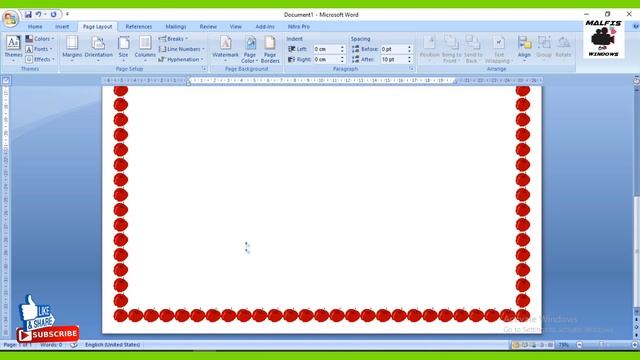
Task: Click Send to Back button
Action: point(473,49)
